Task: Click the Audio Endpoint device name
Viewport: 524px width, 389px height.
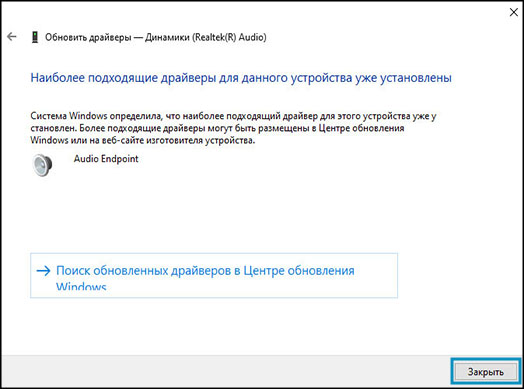Action: (106, 159)
